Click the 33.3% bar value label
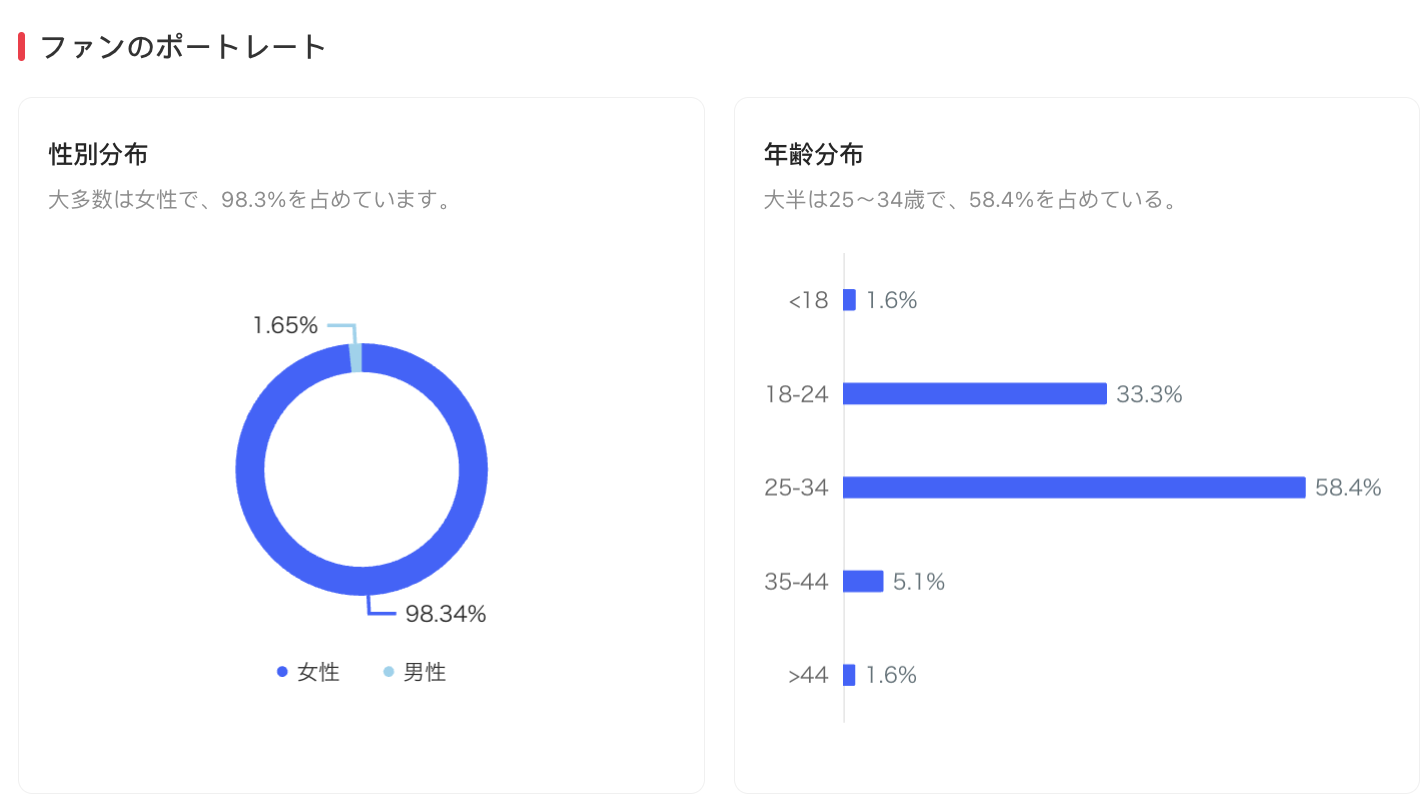The height and width of the screenshot is (796, 1422). click(1149, 395)
